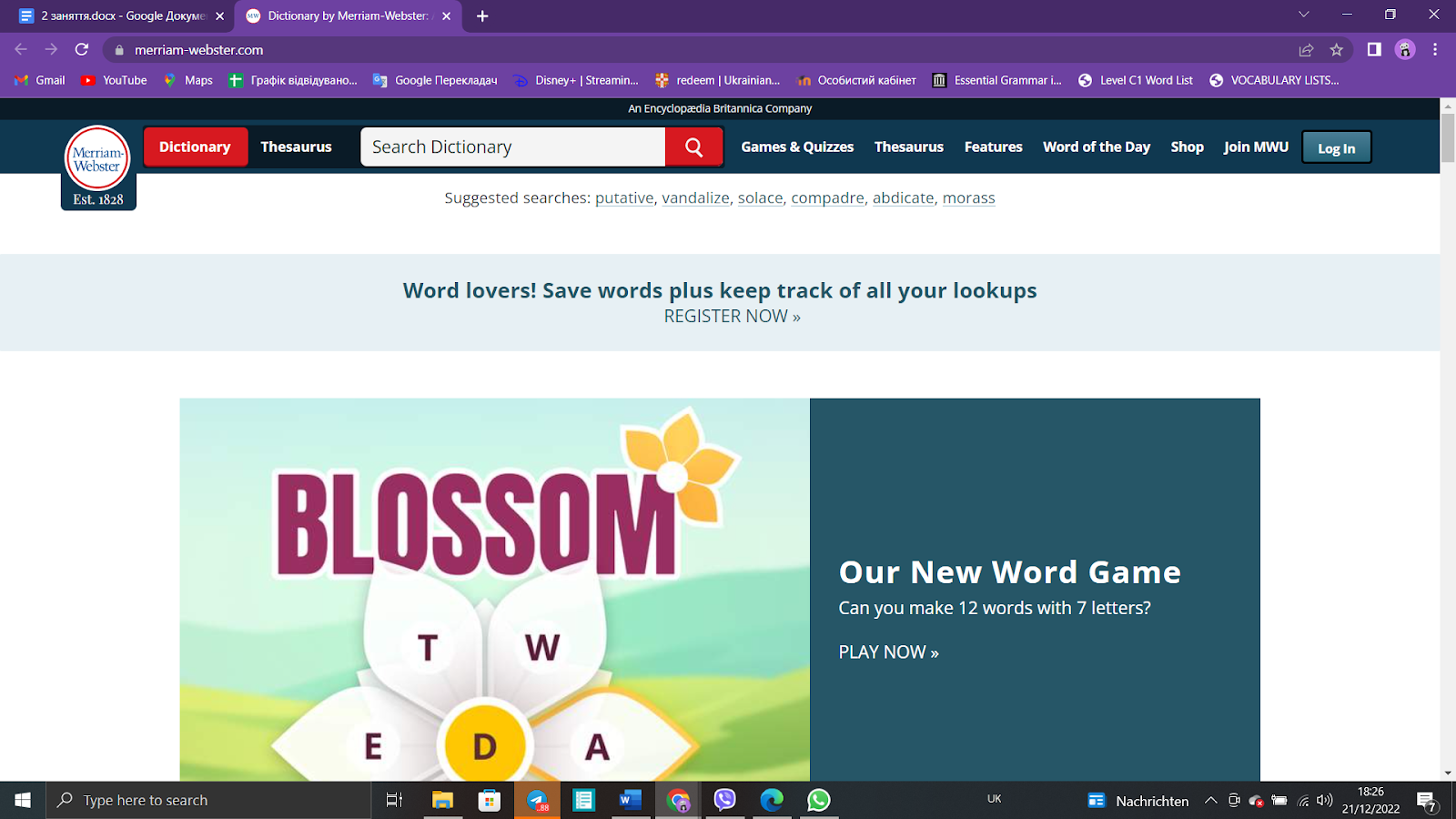Open Viber from the taskbar
The width and height of the screenshot is (1456, 819).
[x=724, y=800]
